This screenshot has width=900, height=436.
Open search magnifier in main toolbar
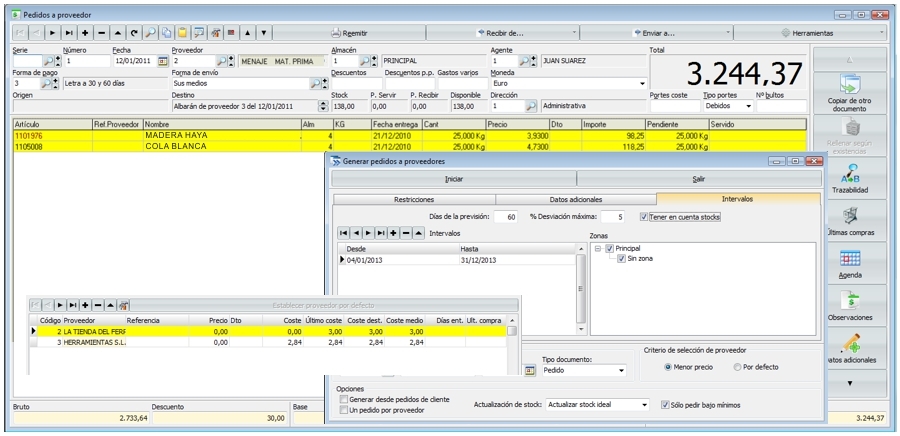tap(150, 33)
